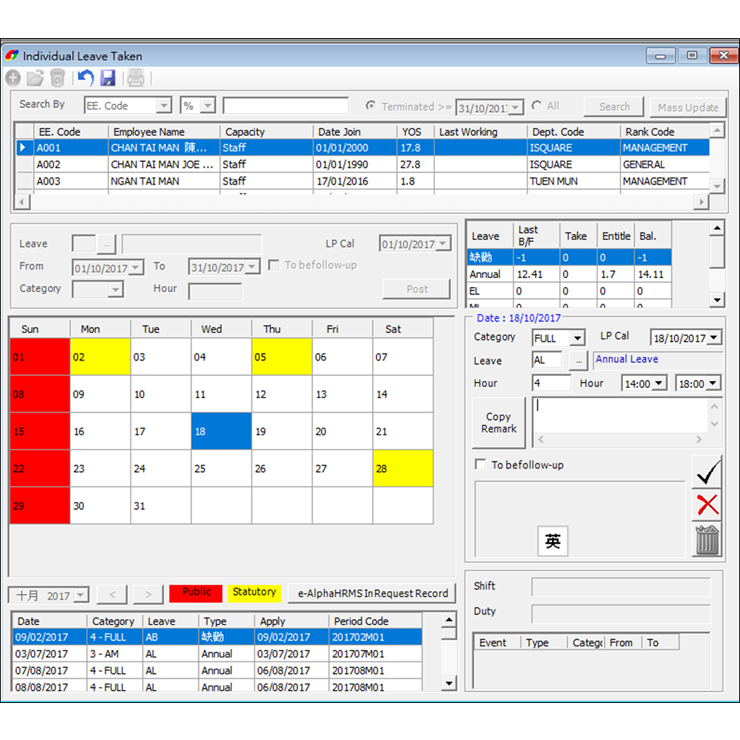This screenshot has width=740, height=740.
Task: Click the top Leave code lookup ... button
Action: (x=107, y=244)
